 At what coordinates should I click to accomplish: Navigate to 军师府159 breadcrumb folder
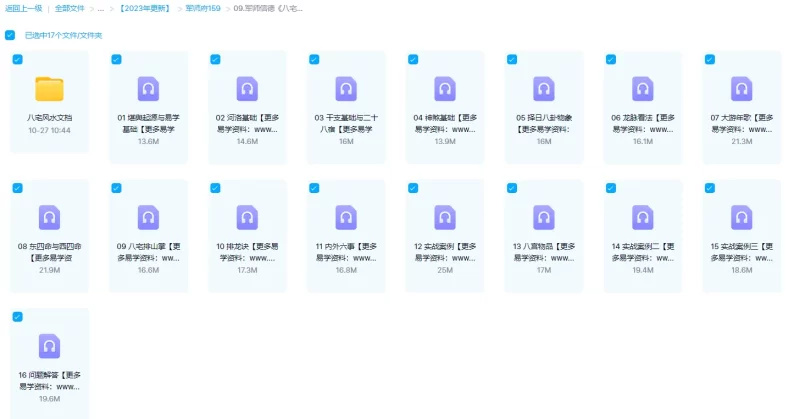click(203, 8)
